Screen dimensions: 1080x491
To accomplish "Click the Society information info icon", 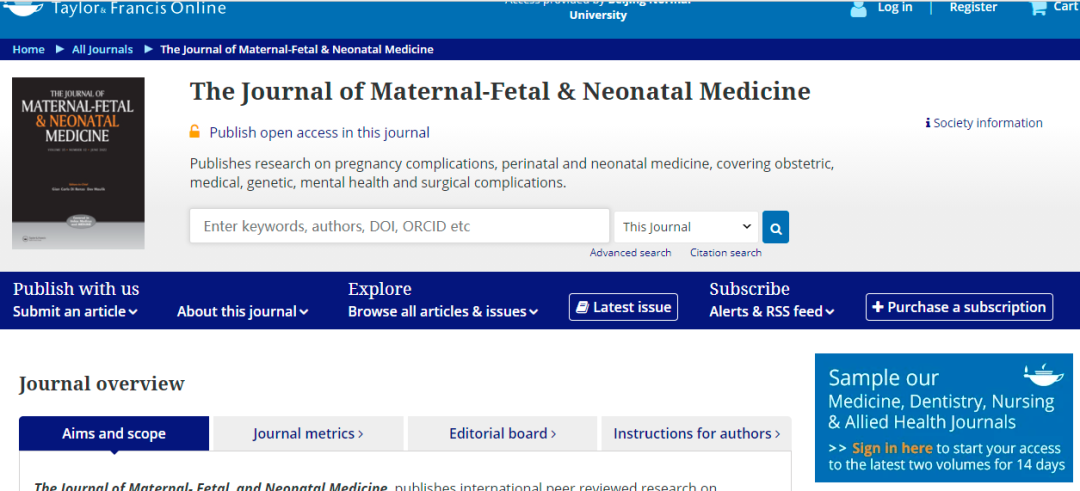I will pos(928,123).
